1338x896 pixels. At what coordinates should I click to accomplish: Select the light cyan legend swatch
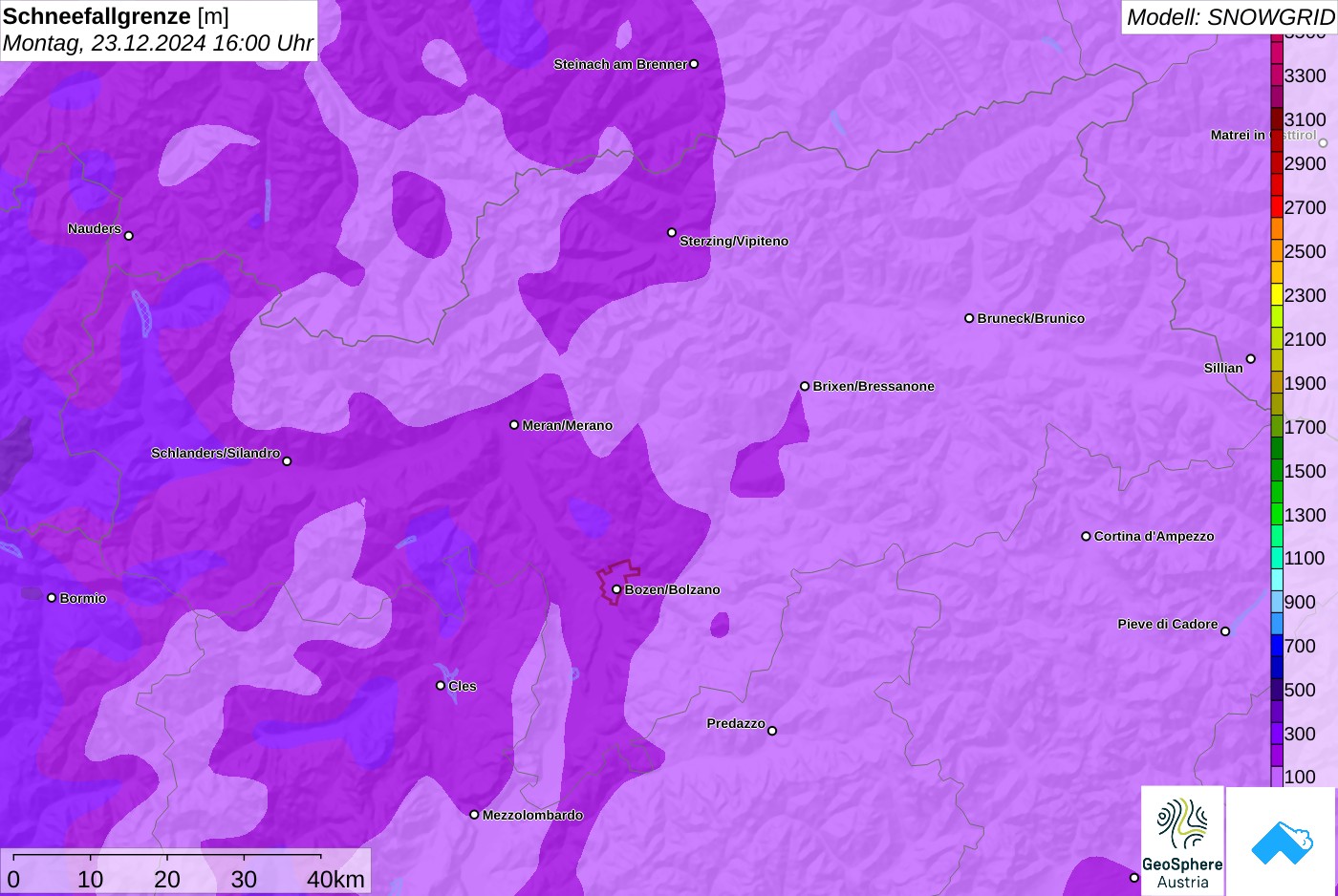pyautogui.click(x=1277, y=580)
